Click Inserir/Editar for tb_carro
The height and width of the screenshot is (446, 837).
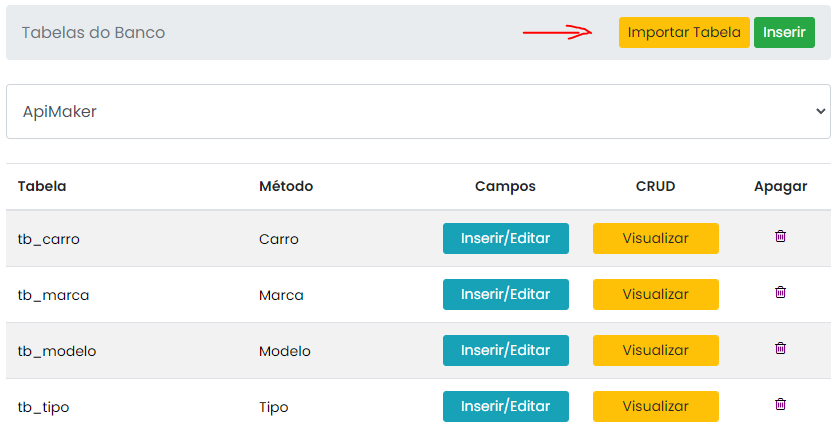point(505,239)
